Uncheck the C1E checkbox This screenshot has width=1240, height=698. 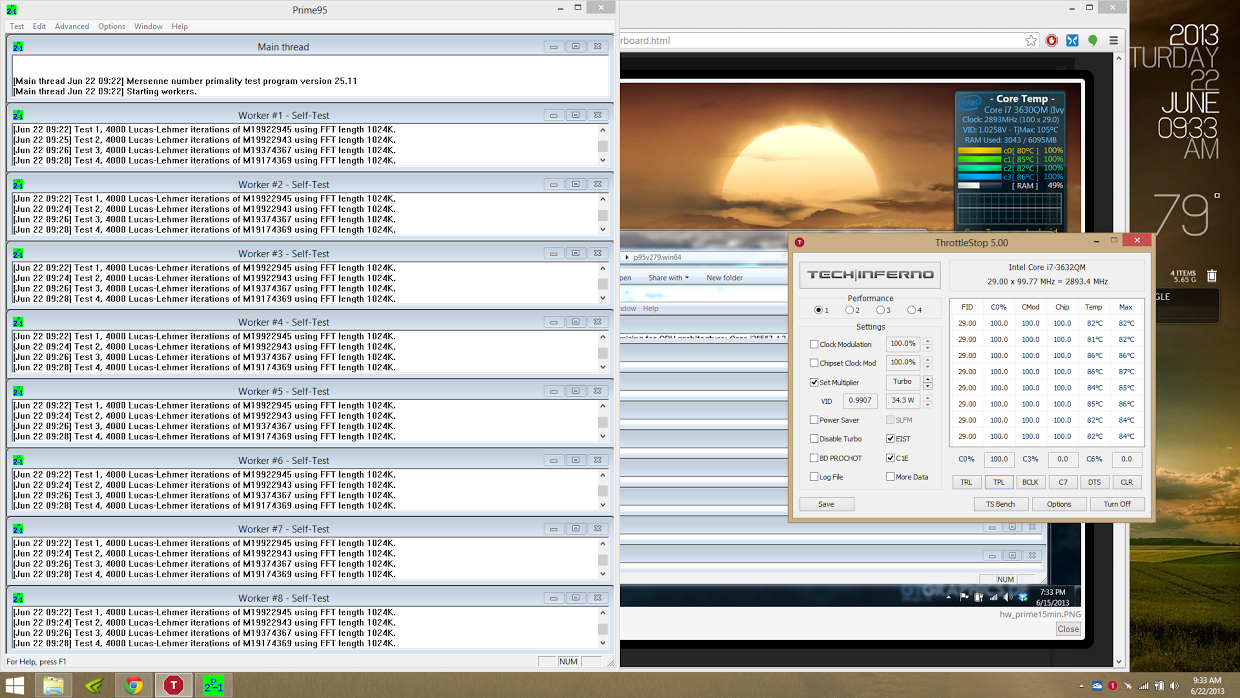pos(891,458)
